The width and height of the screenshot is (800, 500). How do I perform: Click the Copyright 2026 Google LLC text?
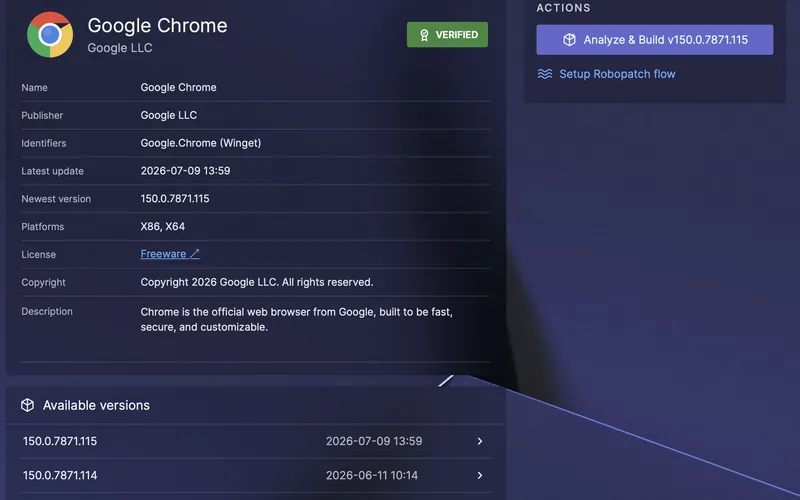point(257,282)
